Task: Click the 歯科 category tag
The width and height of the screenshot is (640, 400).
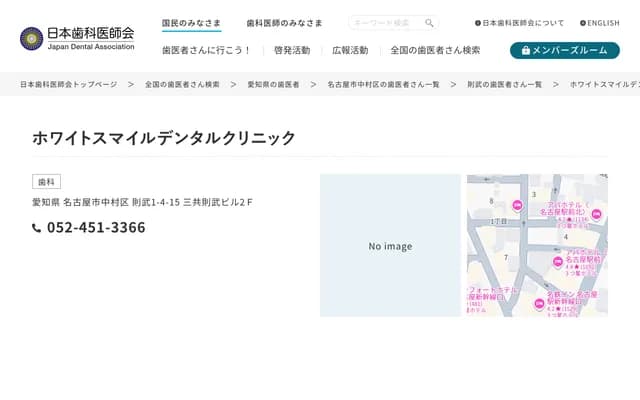Action: pyautogui.click(x=46, y=182)
